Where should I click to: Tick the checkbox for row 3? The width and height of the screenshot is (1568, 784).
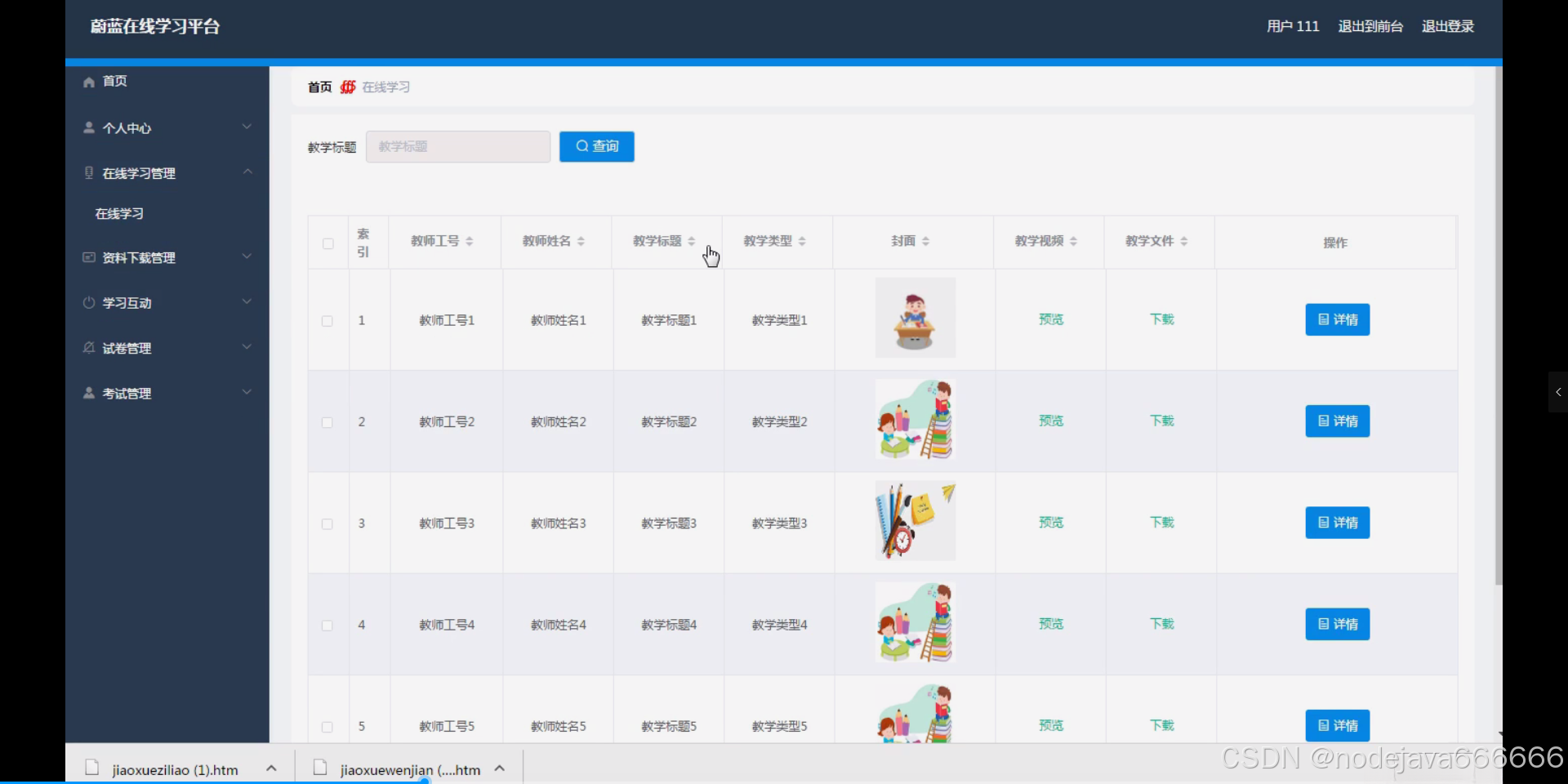tap(327, 523)
